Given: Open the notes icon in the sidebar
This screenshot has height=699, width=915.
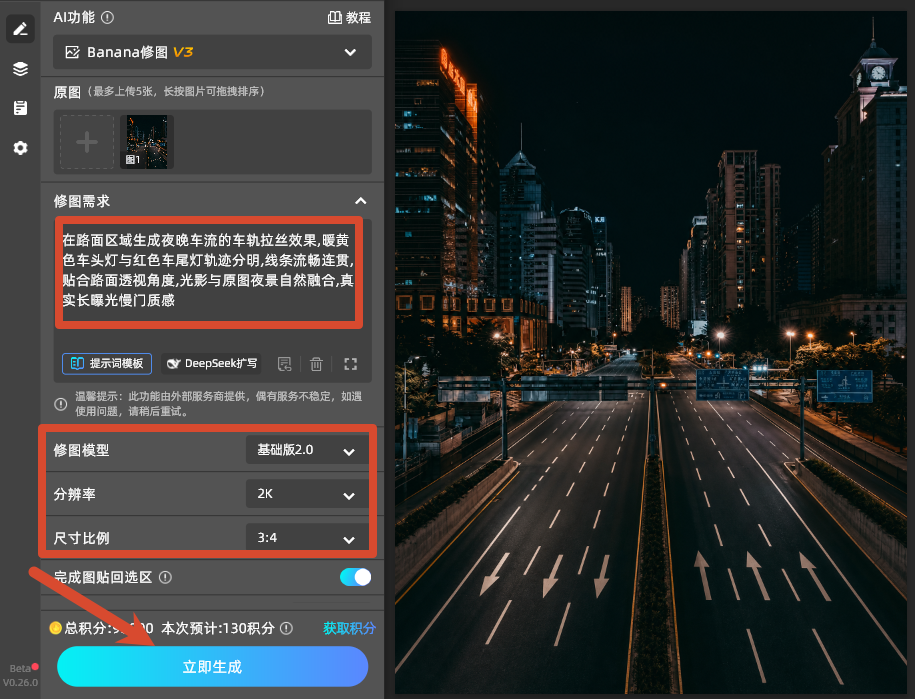Looking at the screenshot, I should coord(20,108).
